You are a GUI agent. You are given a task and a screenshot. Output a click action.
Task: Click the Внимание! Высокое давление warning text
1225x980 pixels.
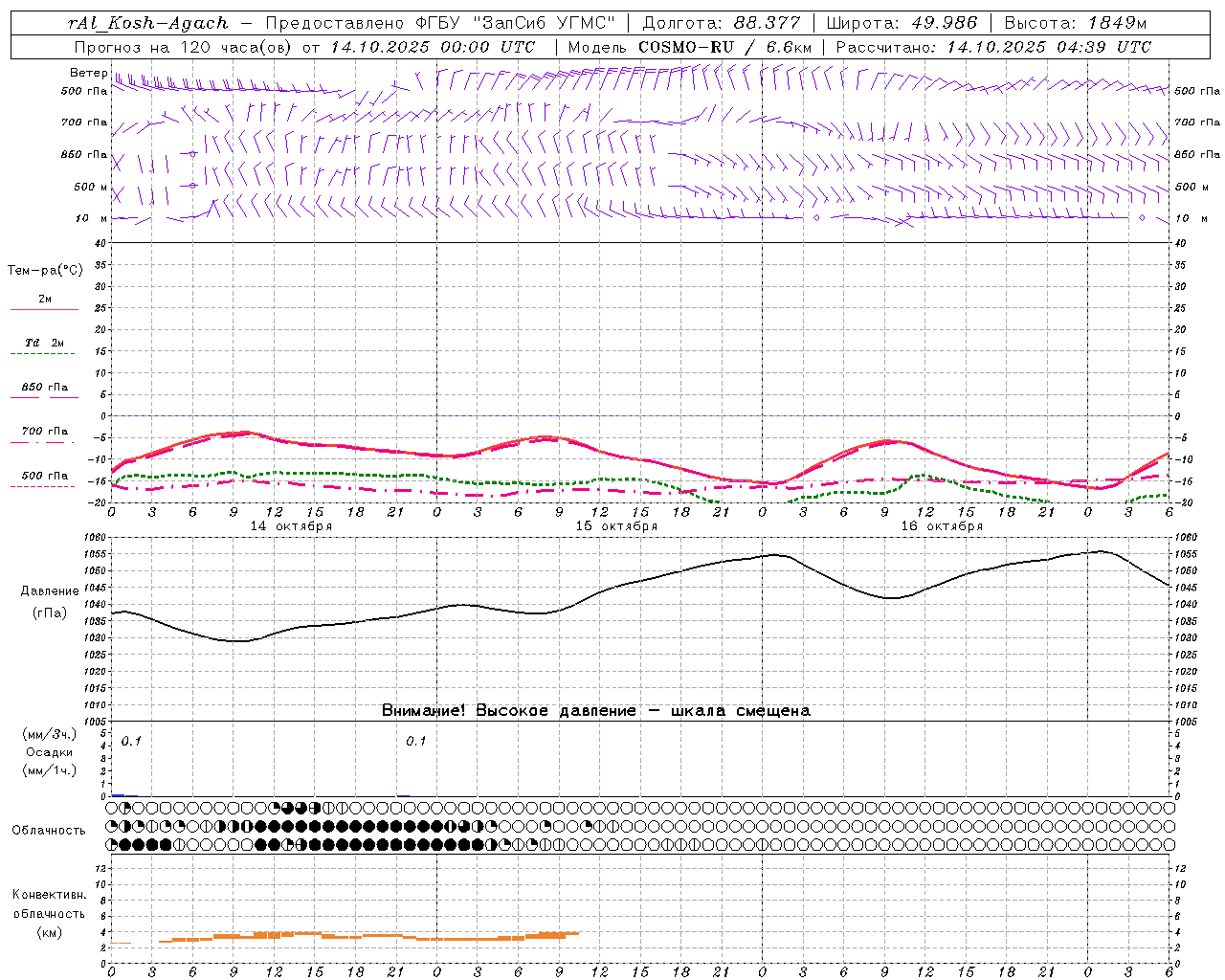pos(595,710)
